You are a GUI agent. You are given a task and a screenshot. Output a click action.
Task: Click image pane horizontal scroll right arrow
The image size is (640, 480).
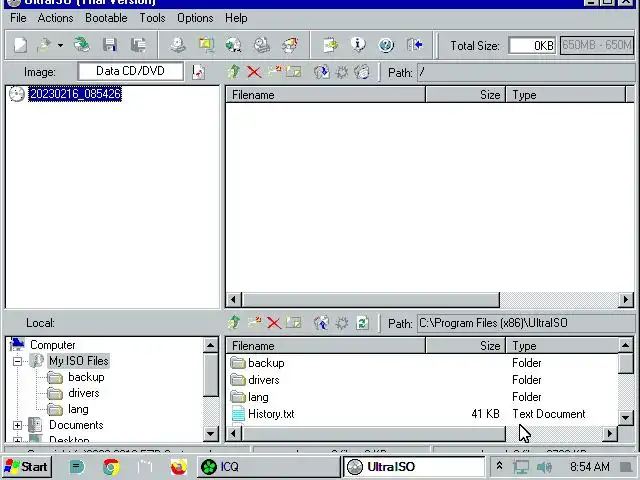coord(626,300)
